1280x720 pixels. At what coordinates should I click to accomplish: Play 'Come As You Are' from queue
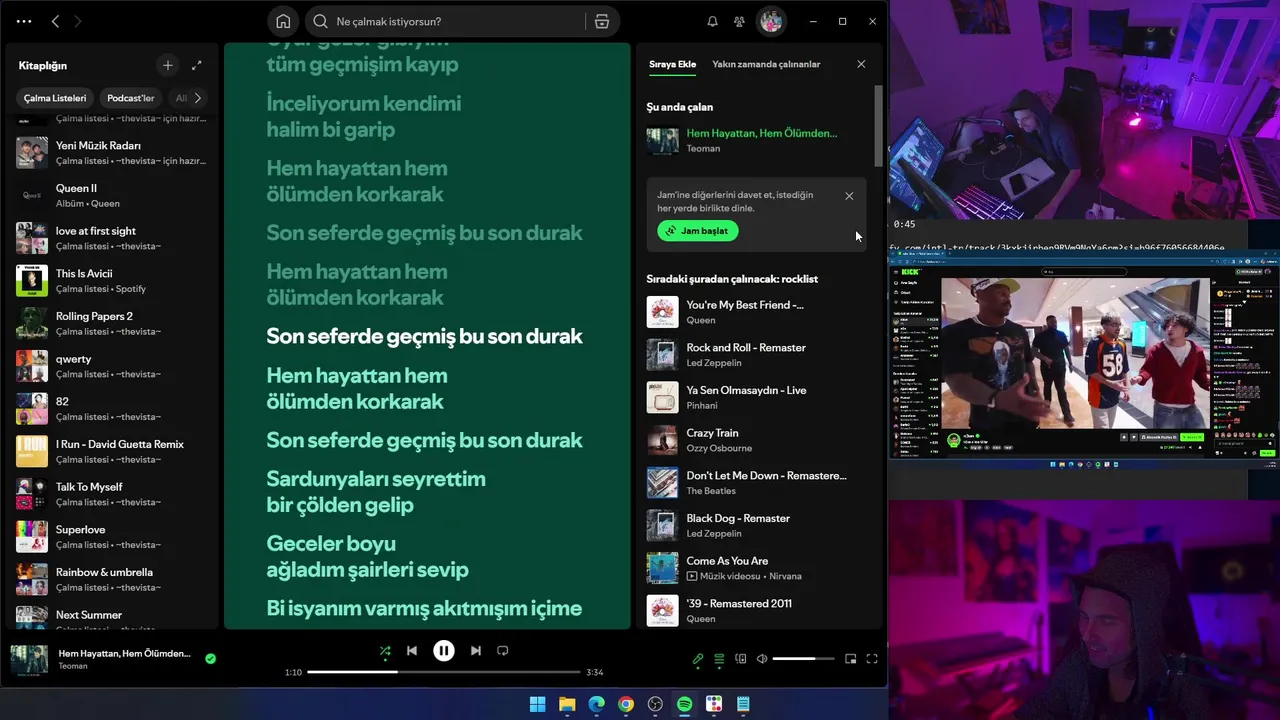pyautogui.click(x=757, y=568)
